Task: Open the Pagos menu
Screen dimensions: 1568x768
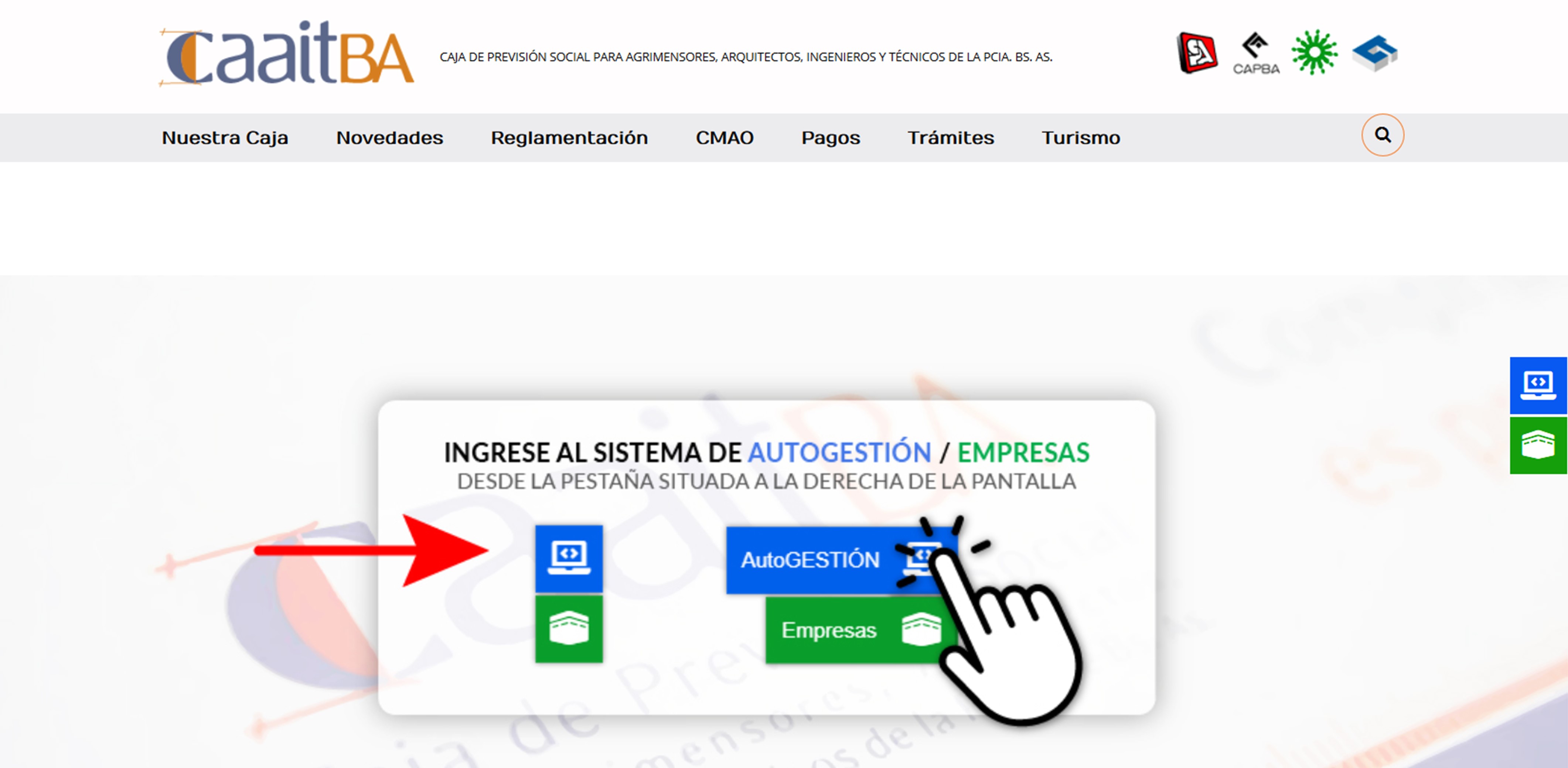Action: point(830,138)
